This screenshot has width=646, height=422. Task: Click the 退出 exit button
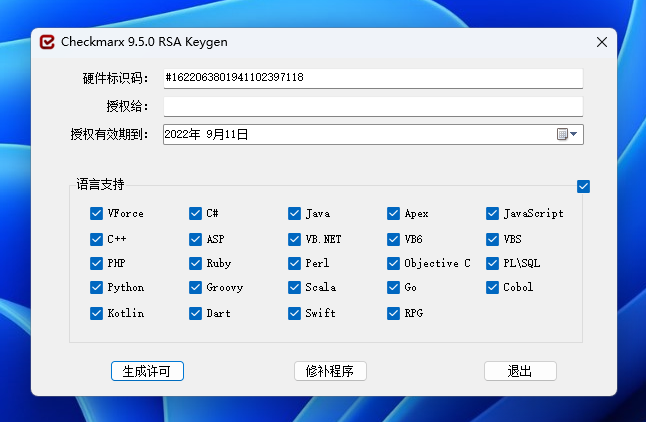[x=520, y=371]
